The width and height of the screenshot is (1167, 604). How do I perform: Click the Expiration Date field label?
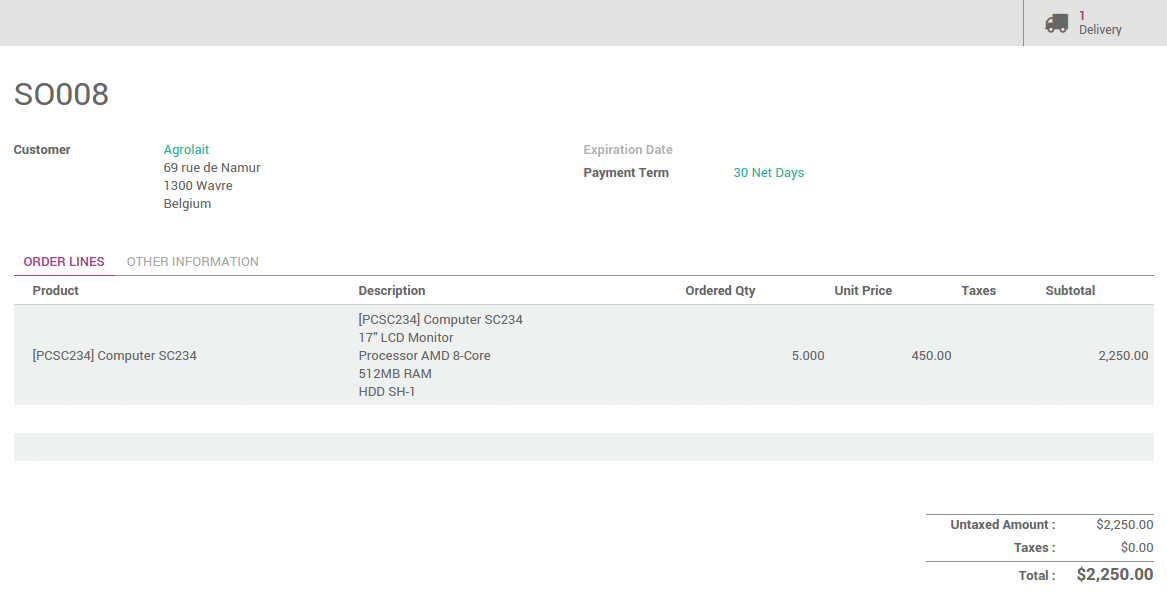click(x=628, y=150)
